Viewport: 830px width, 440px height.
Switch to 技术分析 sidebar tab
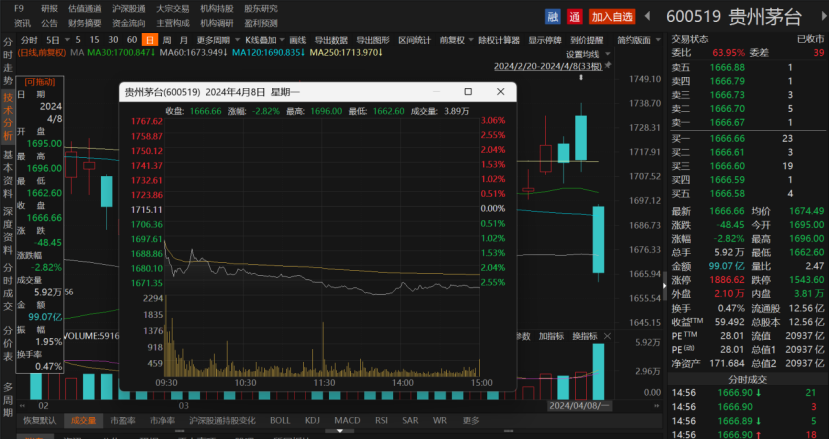(x=8, y=117)
